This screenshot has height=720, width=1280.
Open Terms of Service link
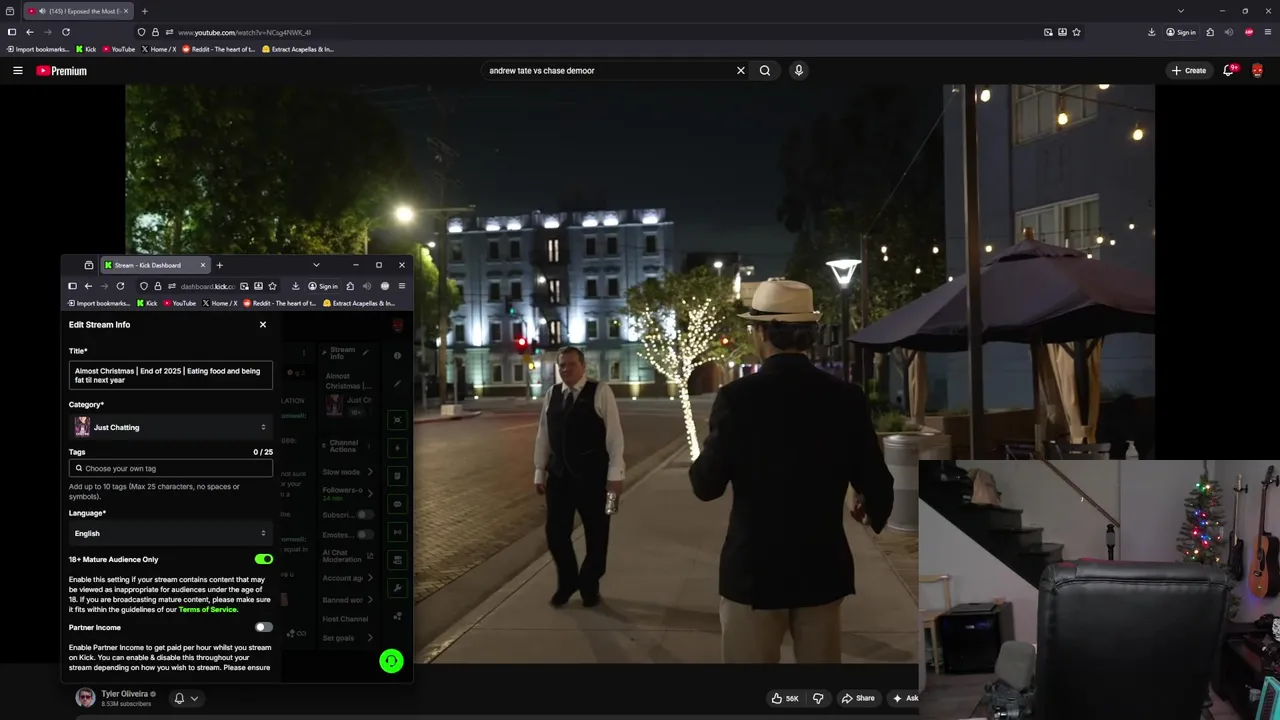pyautogui.click(x=208, y=609)
